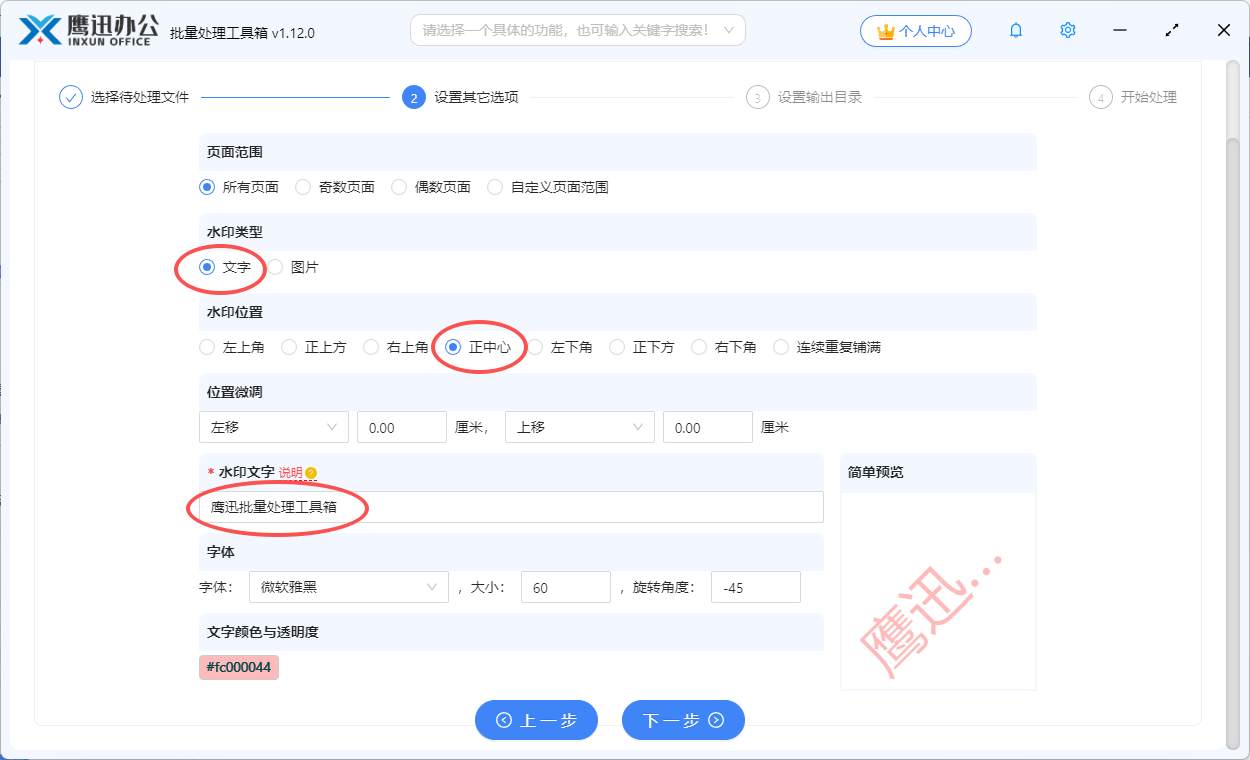The width and height of the screenshot is (1250, 760).
Task: Click the step 4 numbered circle
Action: coord(1101,97)
